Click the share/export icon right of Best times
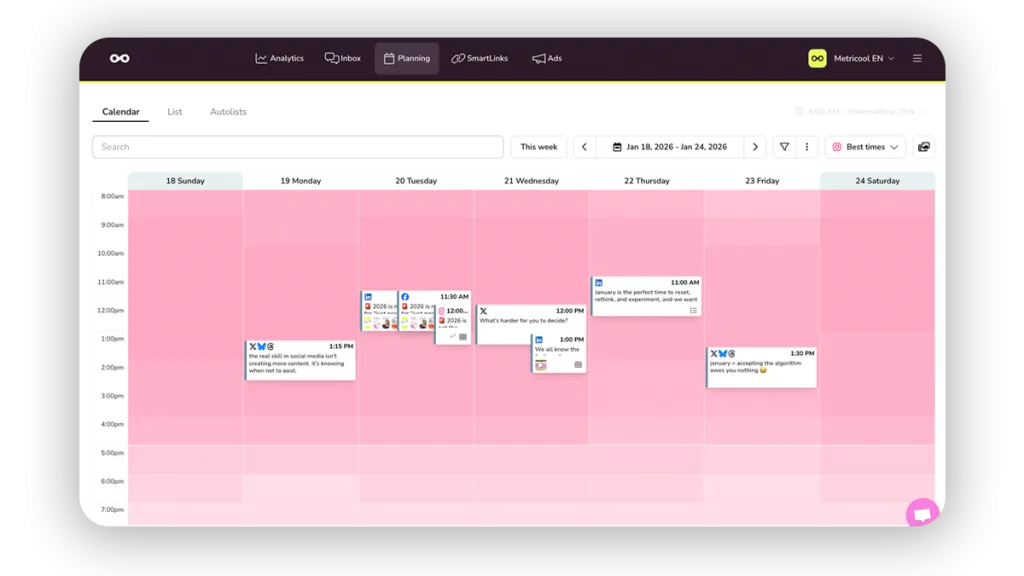This screenshot has height=576, width=1024. pyautogui.click(x=923, y=146)
